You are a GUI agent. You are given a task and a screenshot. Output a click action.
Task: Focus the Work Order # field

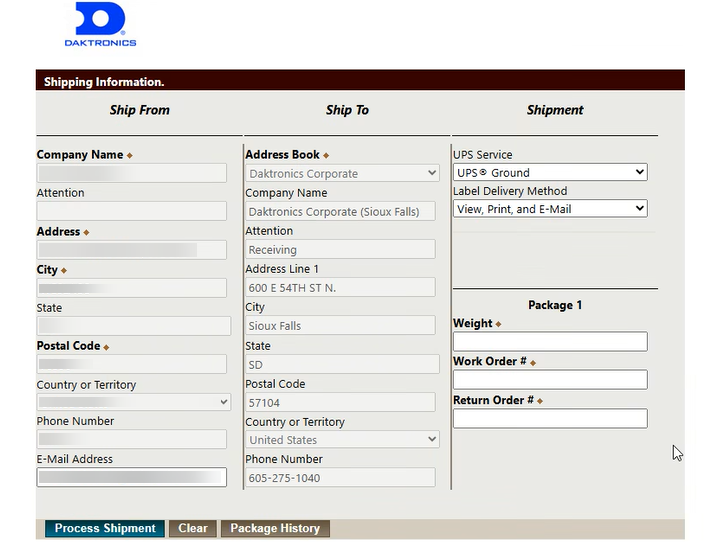550,380
